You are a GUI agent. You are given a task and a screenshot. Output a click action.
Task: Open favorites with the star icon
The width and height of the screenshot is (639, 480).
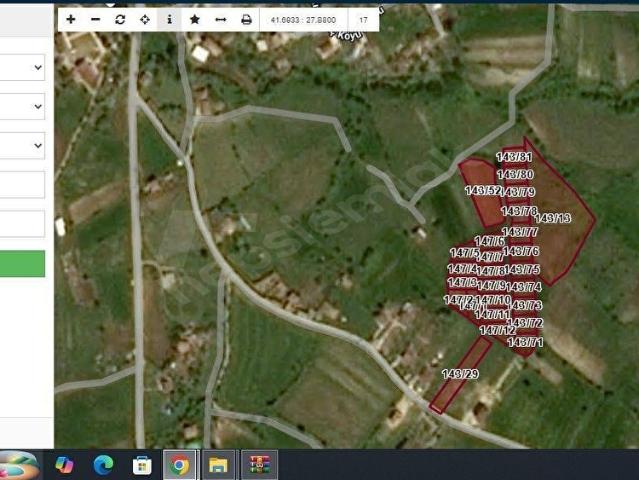pyautogui.click(x=195, y=19)
